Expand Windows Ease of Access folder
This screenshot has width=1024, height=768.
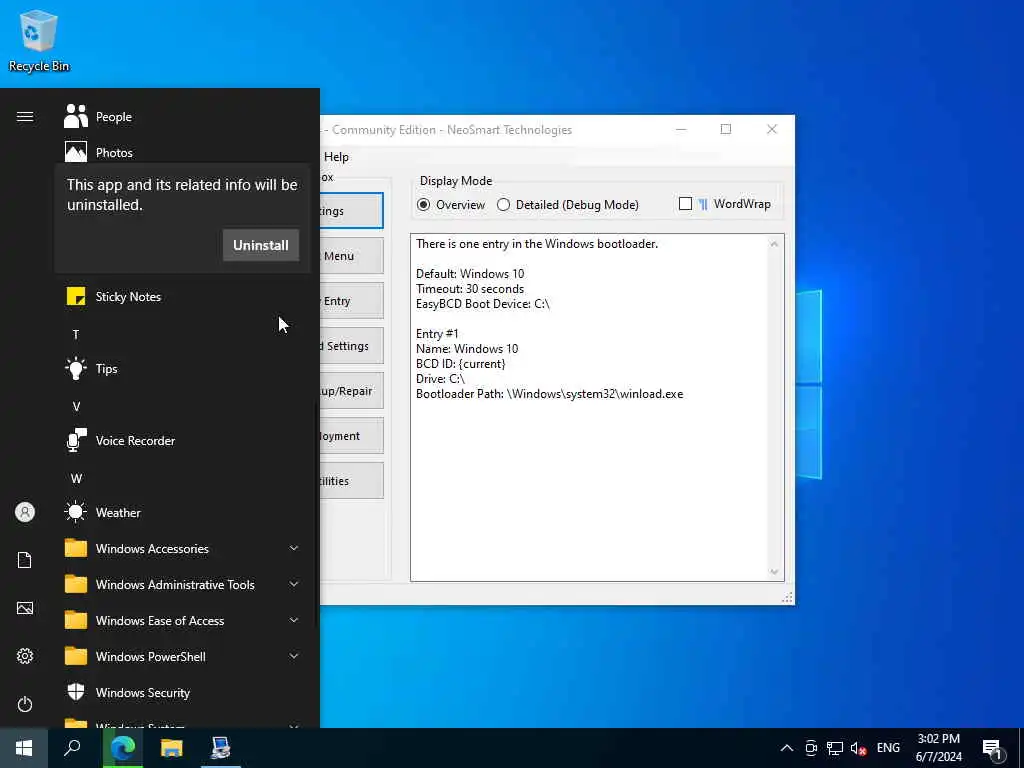tap(182, 620)
